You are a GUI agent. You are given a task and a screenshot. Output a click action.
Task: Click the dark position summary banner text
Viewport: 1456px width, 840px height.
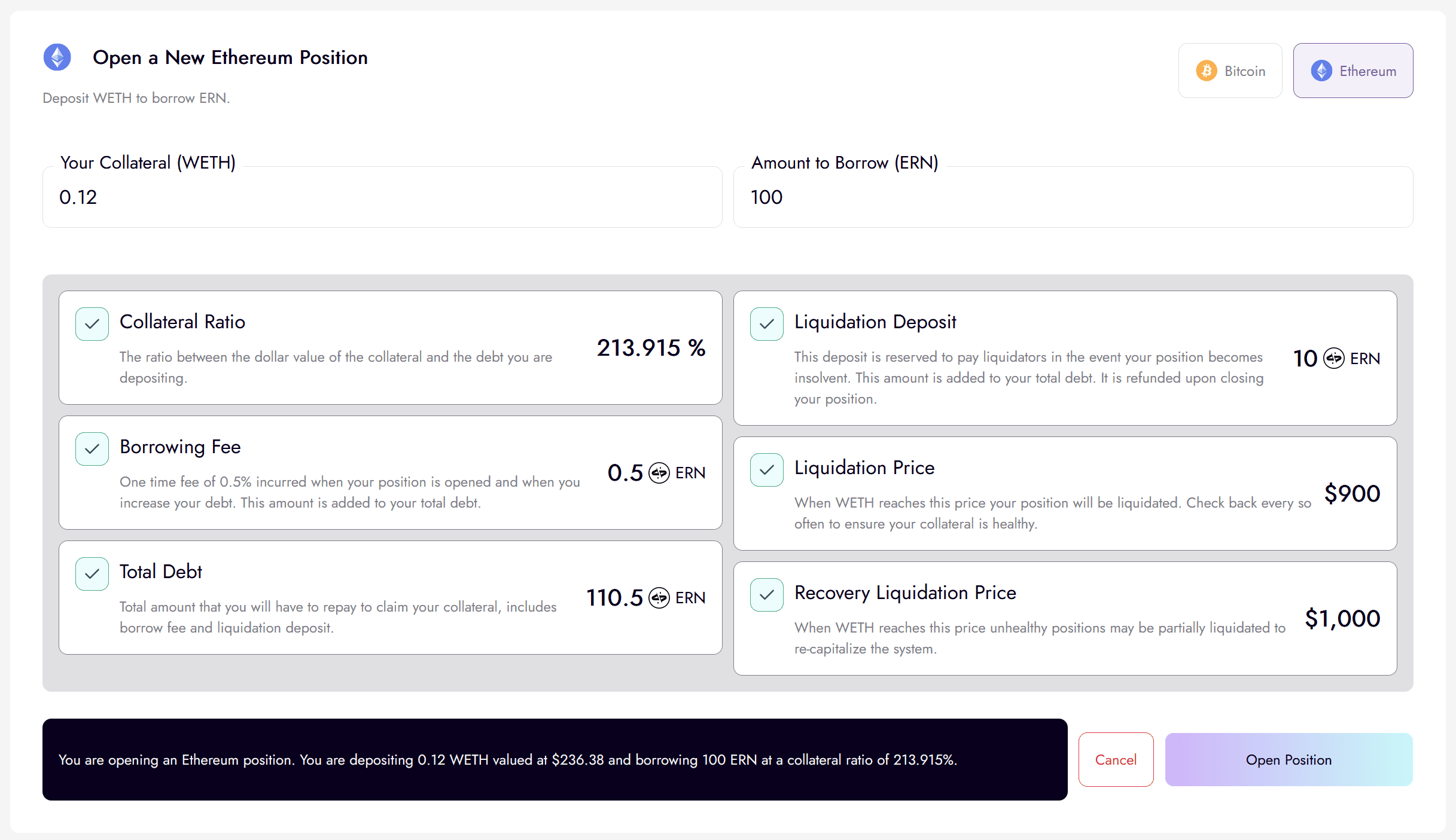(508, 760)
